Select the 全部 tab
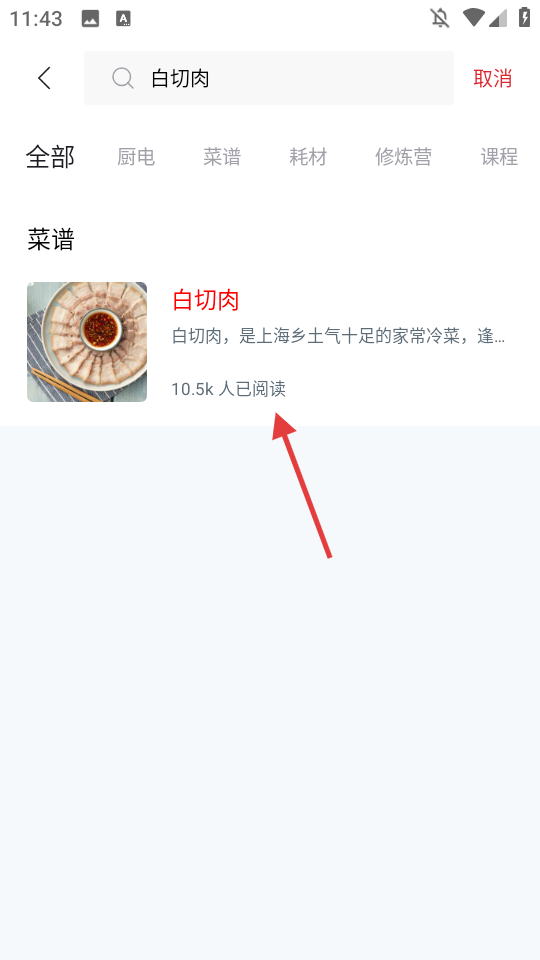Screen dimensions: 540x960 pyautogui.click(x=50, y=157)
